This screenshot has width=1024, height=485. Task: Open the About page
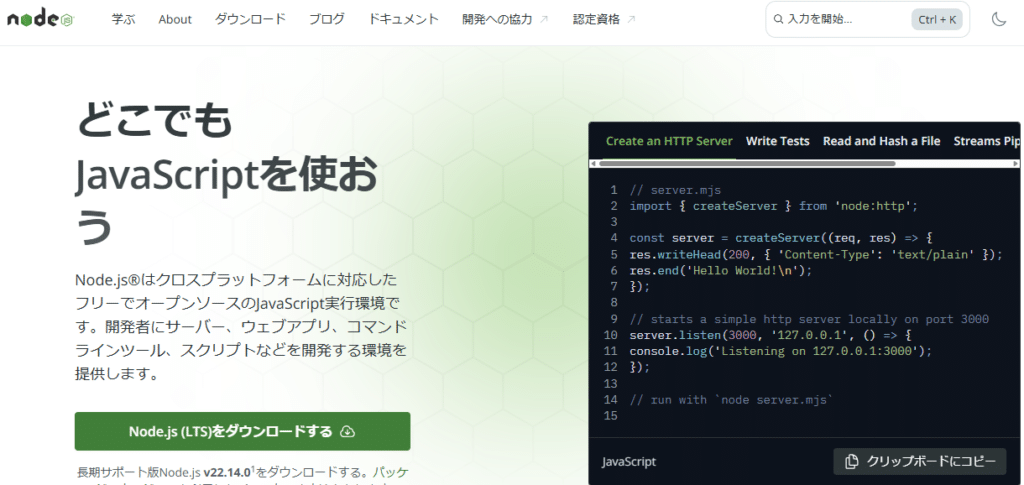point(175,20)
